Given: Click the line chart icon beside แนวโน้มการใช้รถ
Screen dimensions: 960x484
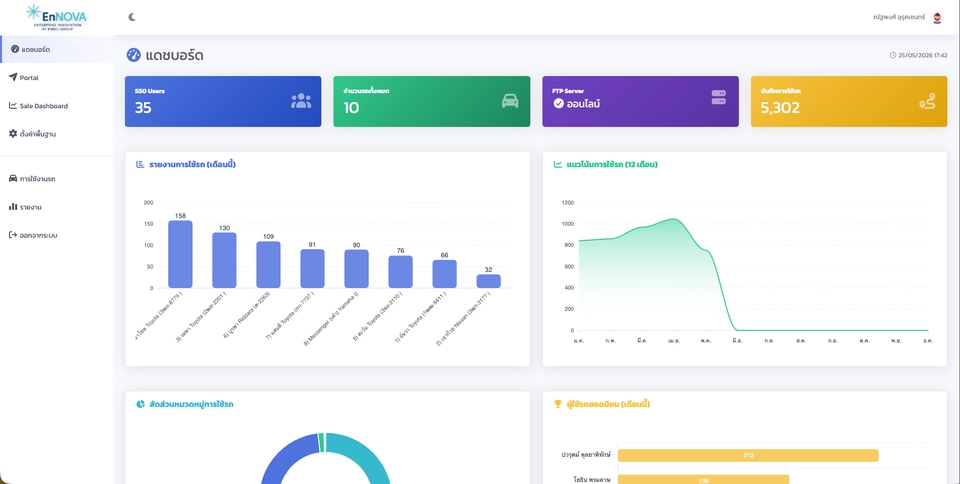Looking at the screenshot, I should [558, 165].
